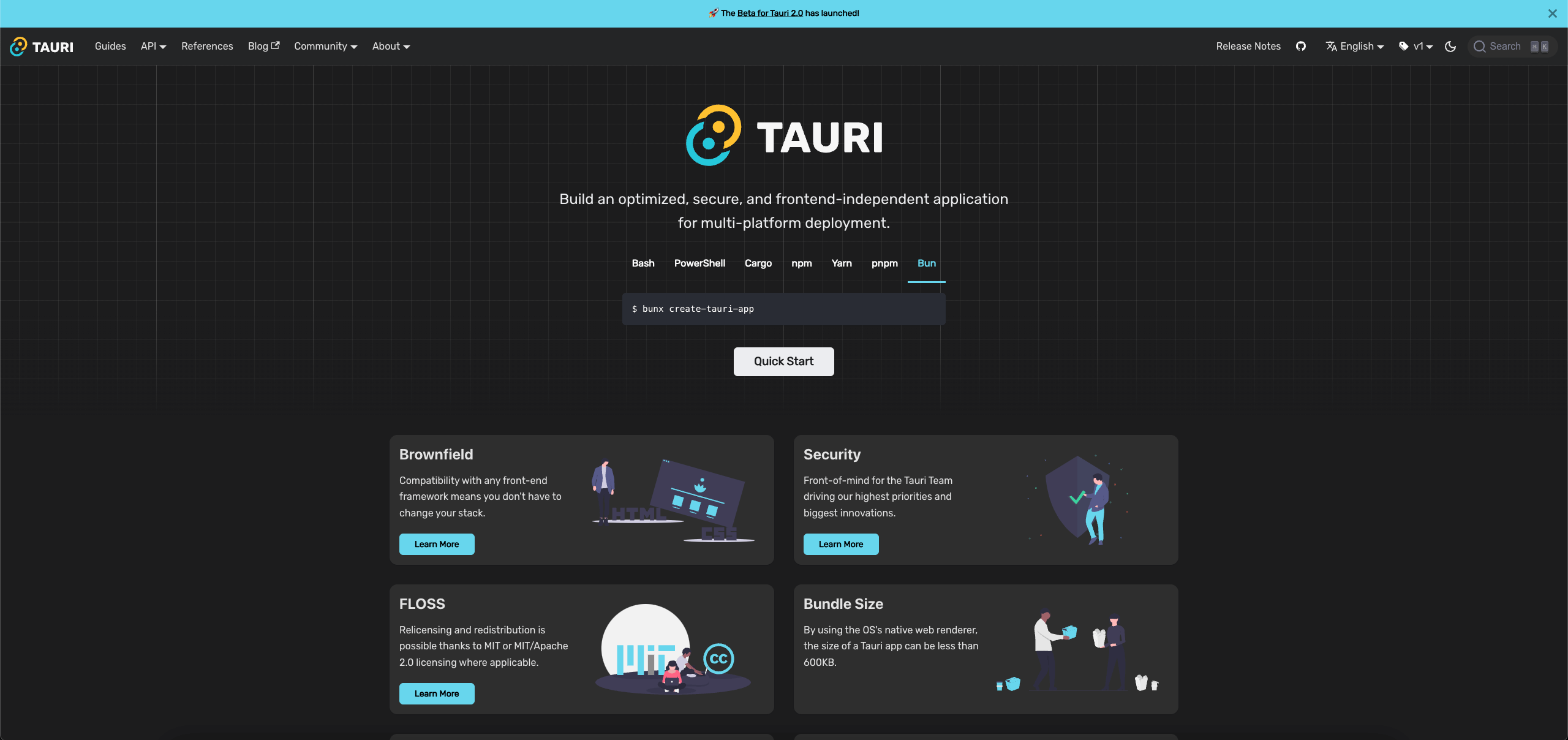Screen dimensions: 1568x740
Task: Toggle dark mode with the moon icon
Action: (x=1450, y=47)
